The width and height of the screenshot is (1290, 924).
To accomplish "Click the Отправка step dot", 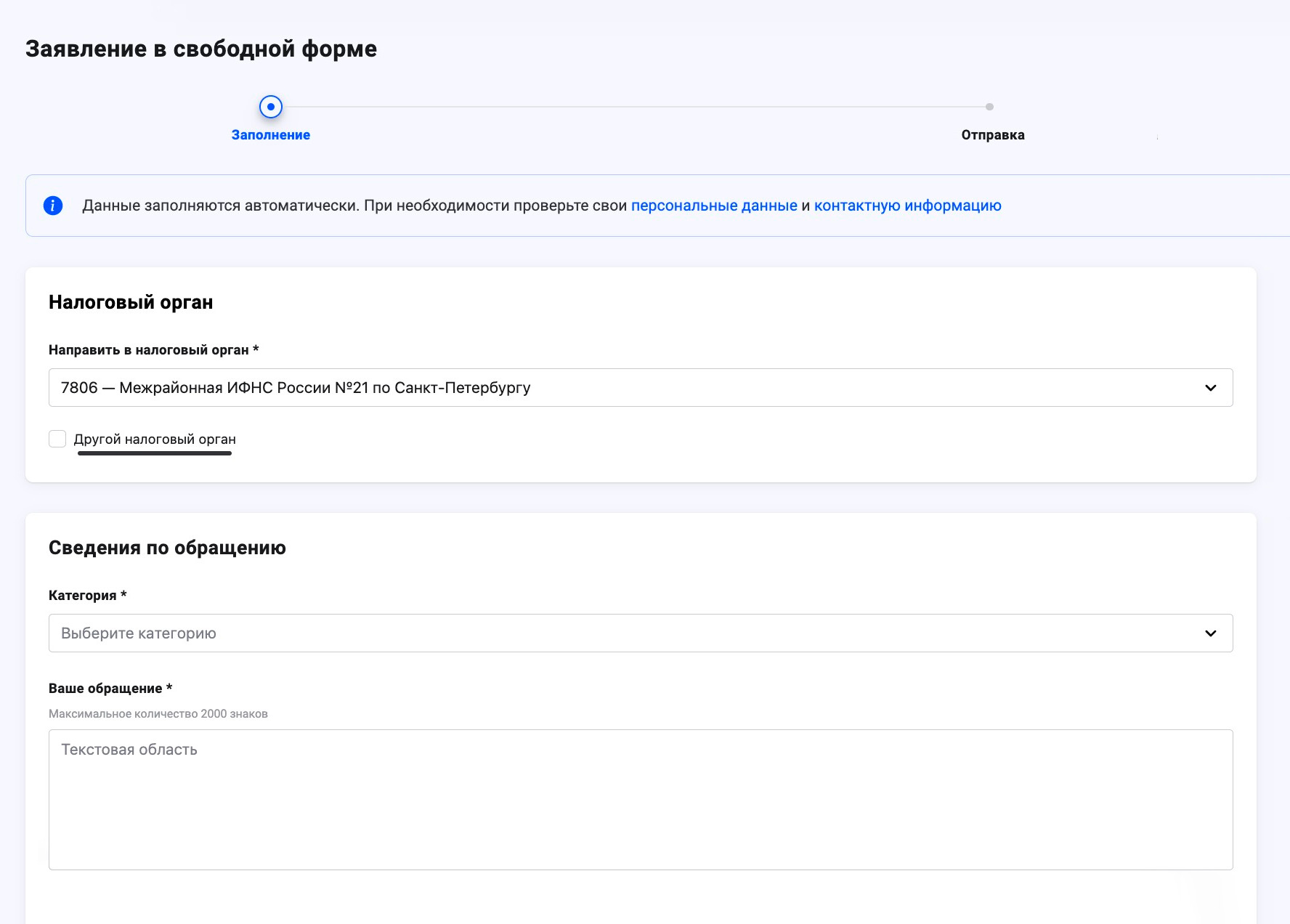I will [989, 107].
